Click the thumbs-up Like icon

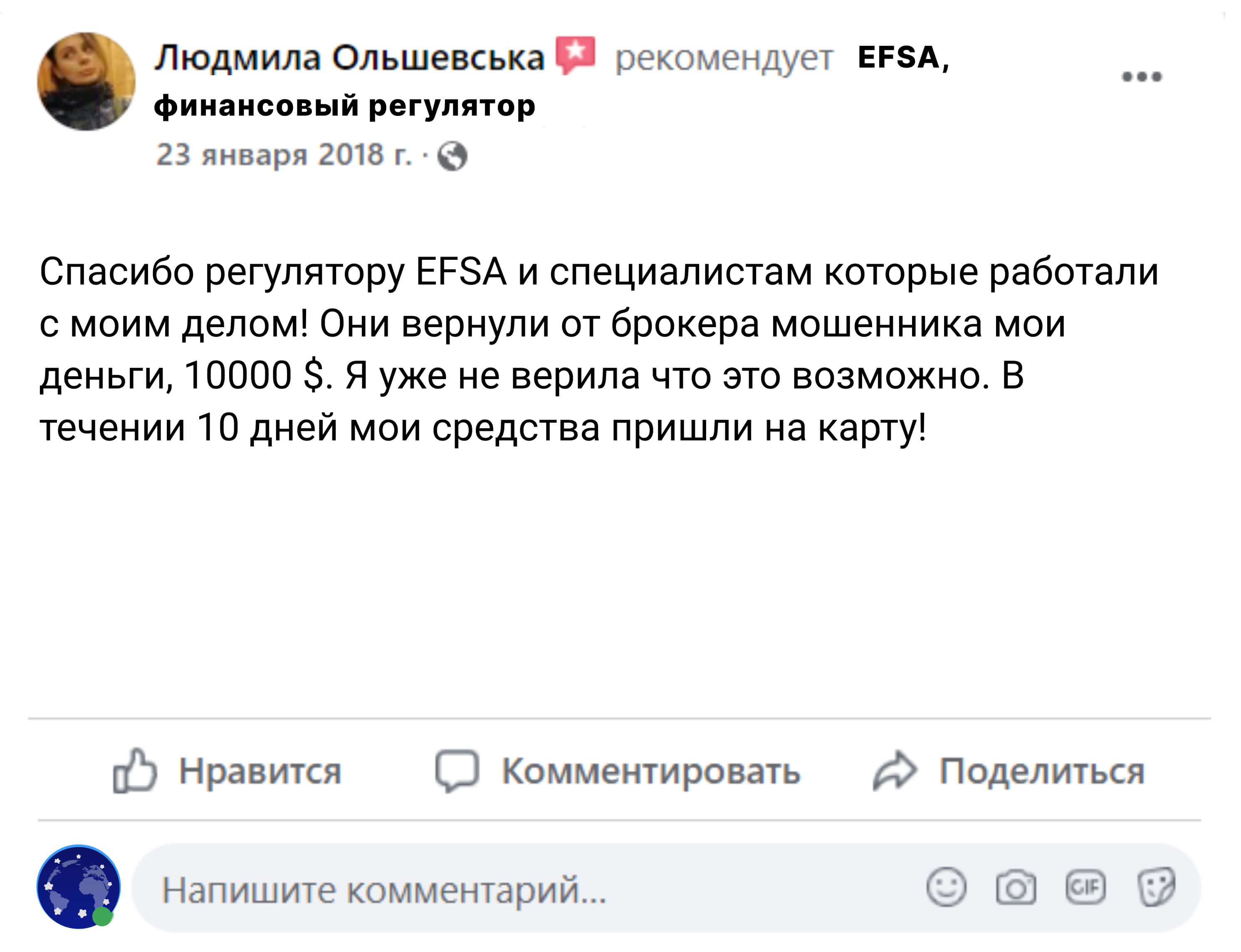pyautogui.click(x=135, y=771)
